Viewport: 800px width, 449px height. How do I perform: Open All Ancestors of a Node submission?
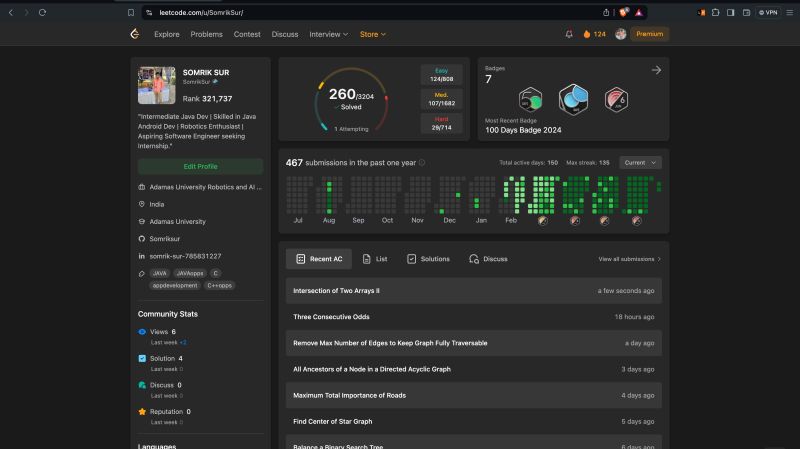click(473, 369)
